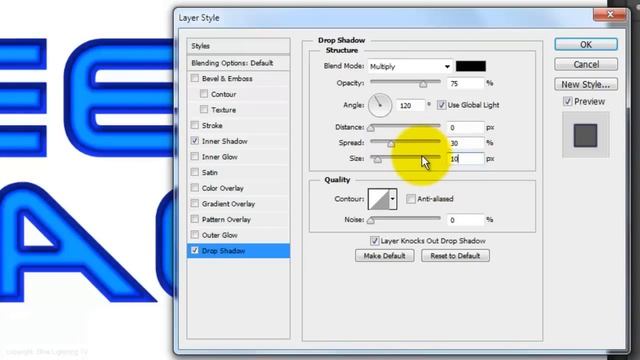Uncheck the Drop Shadow checkbox

[195, 250]
